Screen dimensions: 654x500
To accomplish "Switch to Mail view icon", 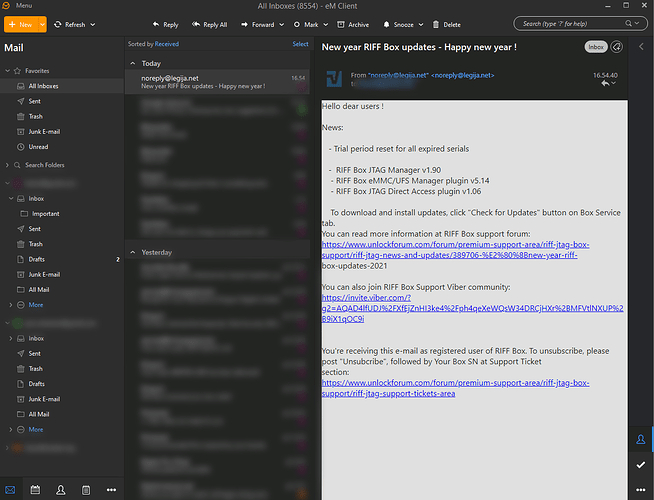I will pyautogui.click(x=10, y=490).
